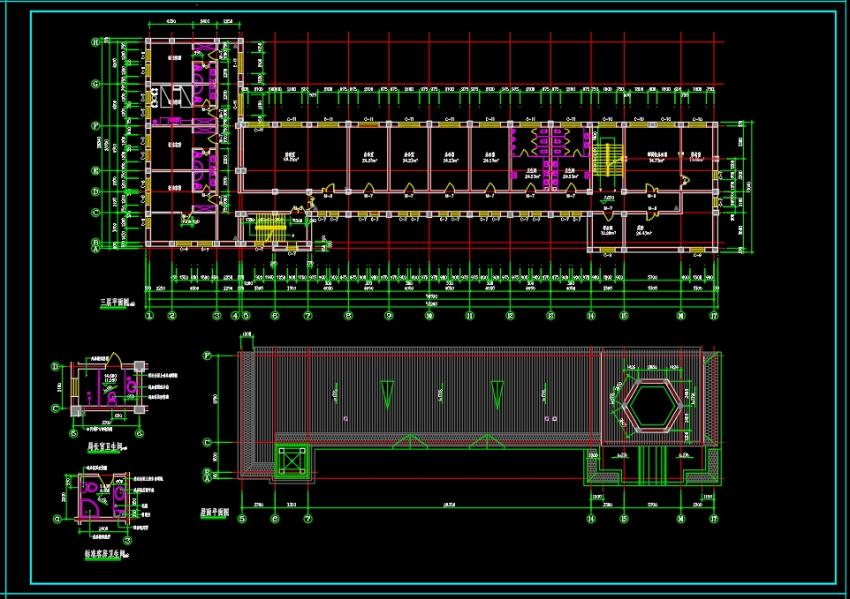Click axis bubble H beside the third-floor plan
This screenshot has height=599, width=850.
click(96, 42)
